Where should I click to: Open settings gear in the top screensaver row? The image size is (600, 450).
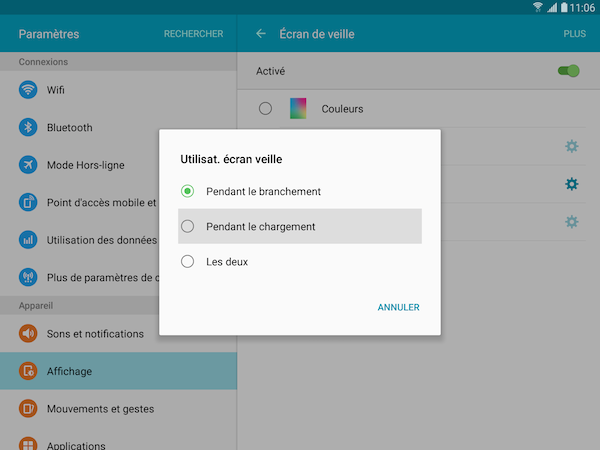point(572,146)
